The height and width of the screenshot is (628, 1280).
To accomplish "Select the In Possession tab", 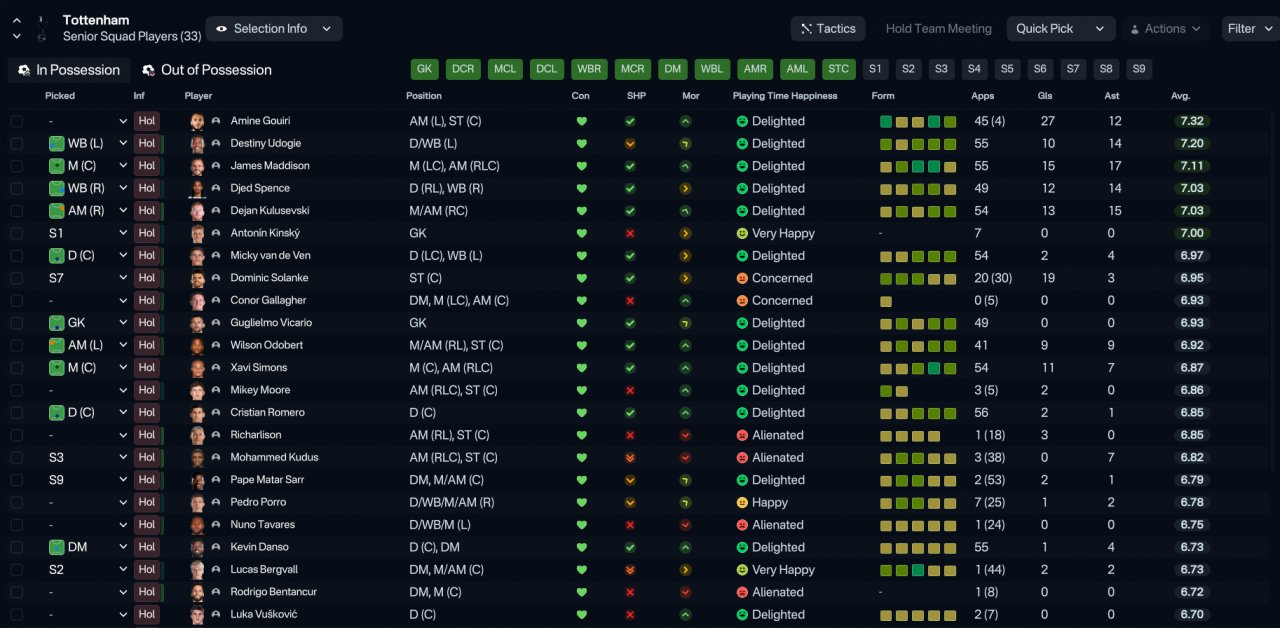I will tap(69, 70).
